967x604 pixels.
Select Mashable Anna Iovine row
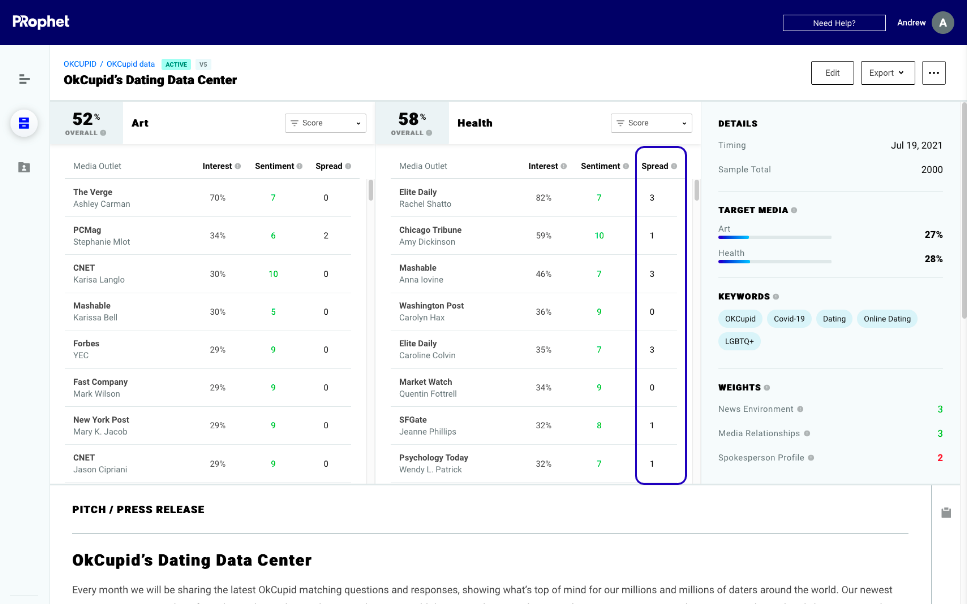coord(534,274)
